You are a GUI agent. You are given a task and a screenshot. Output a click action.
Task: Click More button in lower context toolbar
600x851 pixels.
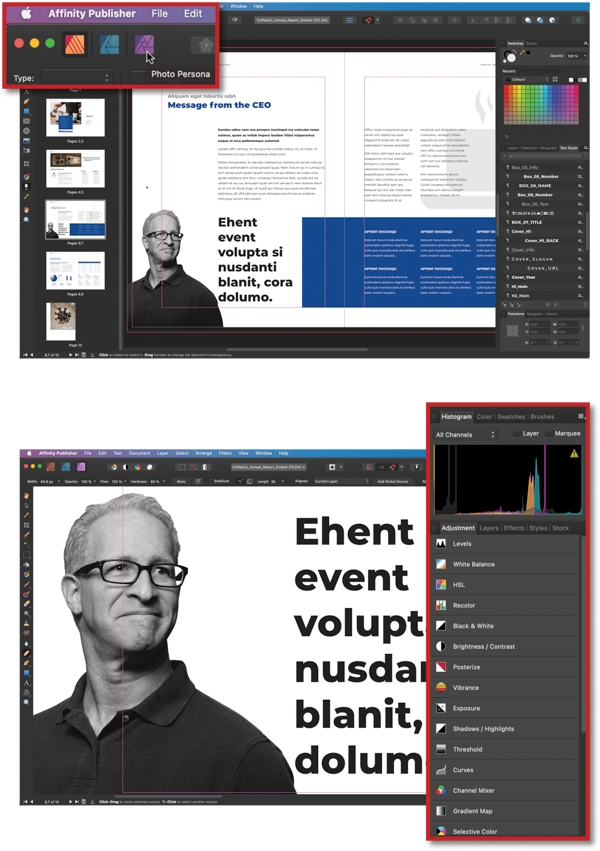pyautogui.click(x=181, y=481)
